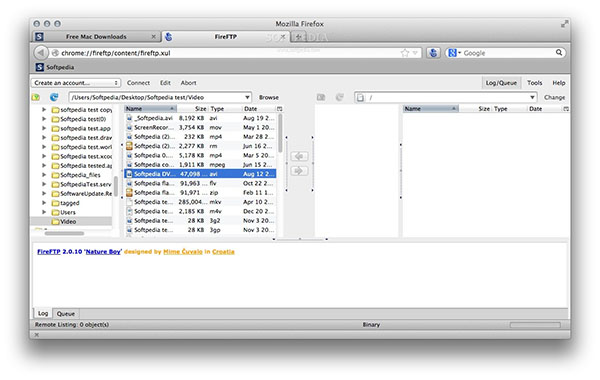This screenshot has width=600, height=380.
Task: Click the Google search engine icon
Action: click(x=452, y=53)
